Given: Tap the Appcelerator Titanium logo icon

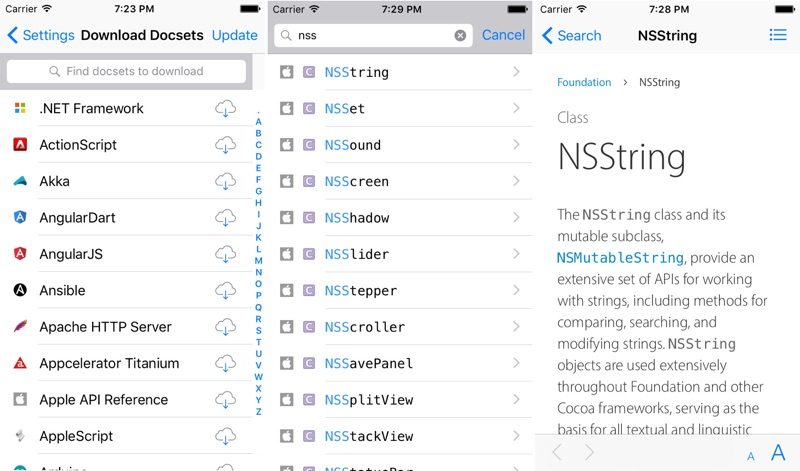Looking at the screenshot, I should [x=20, y=363].
